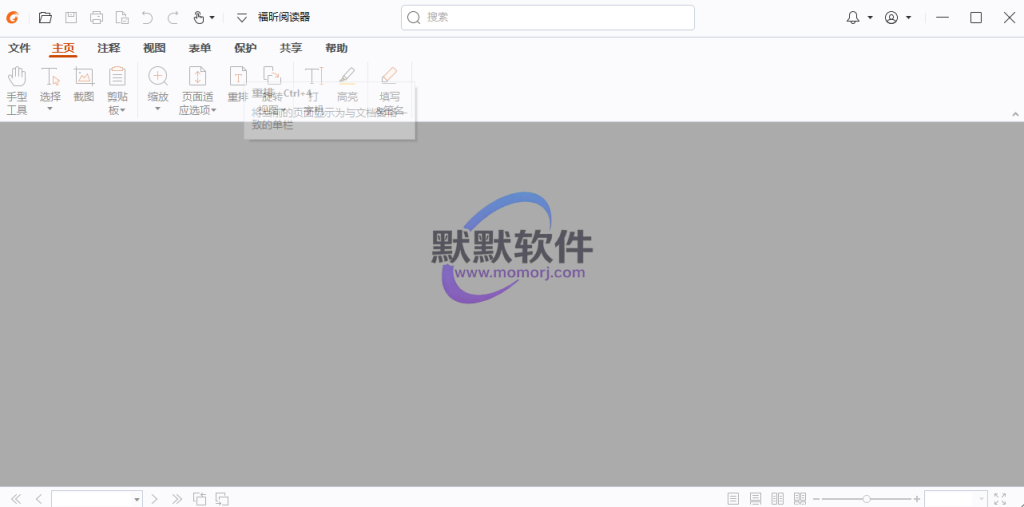Switch to the Protect (保护) tab

[245, 48]
